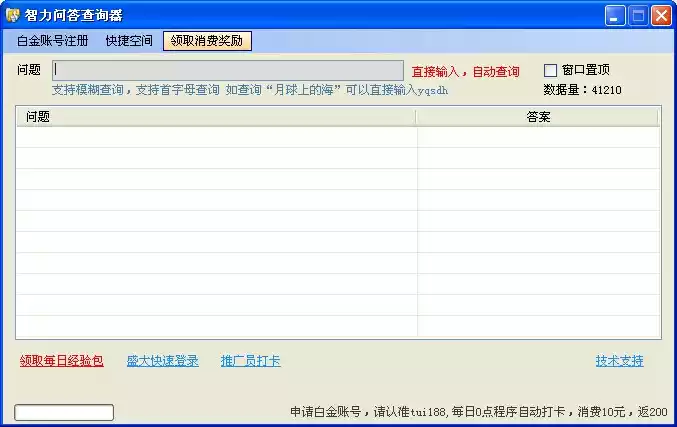
Task: Click the disabled maximize button
Action: tap(638, 16)
